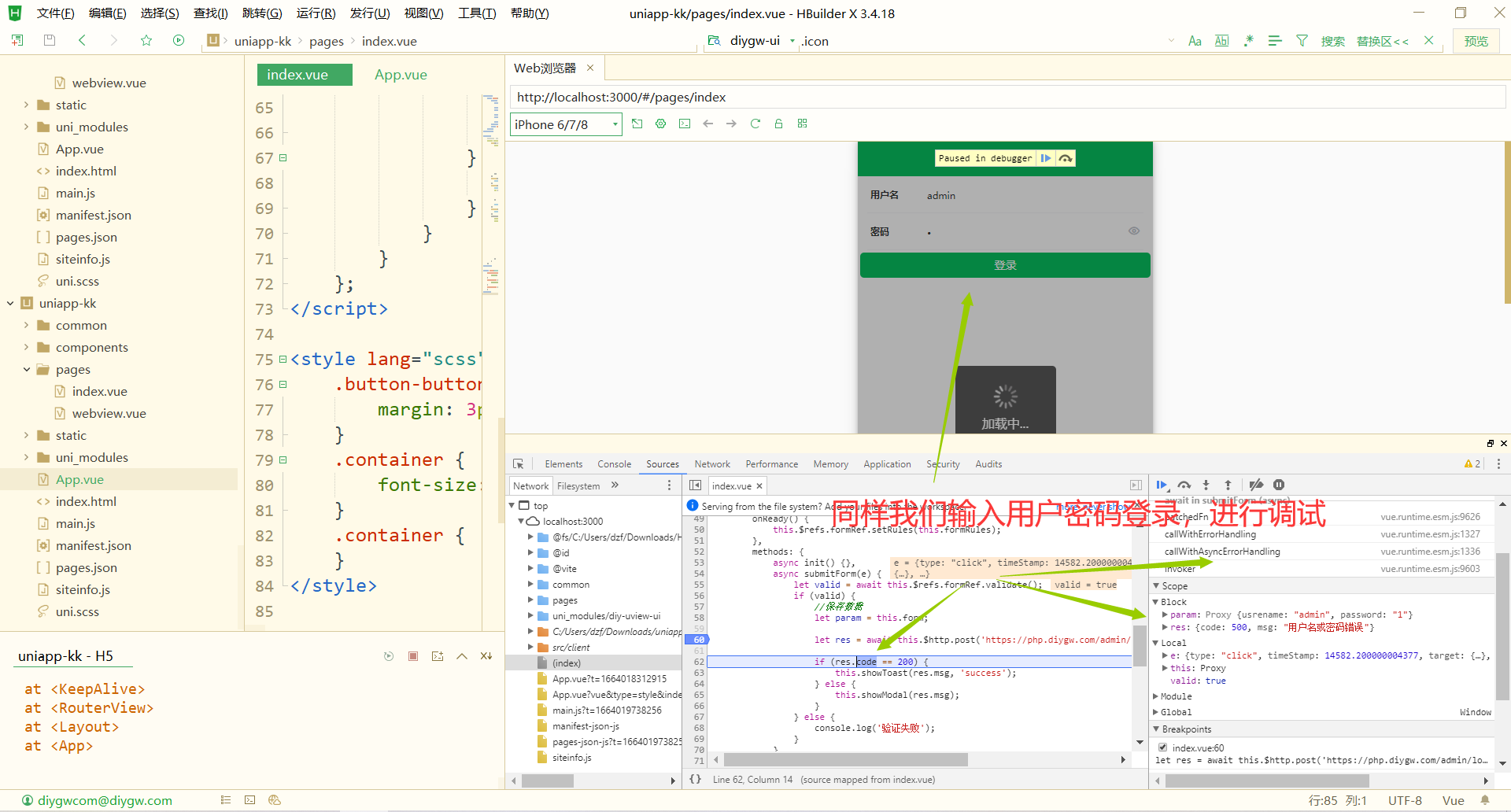Click the 搜索 search button
The image size is (1511, 812).
point(1333,42)
